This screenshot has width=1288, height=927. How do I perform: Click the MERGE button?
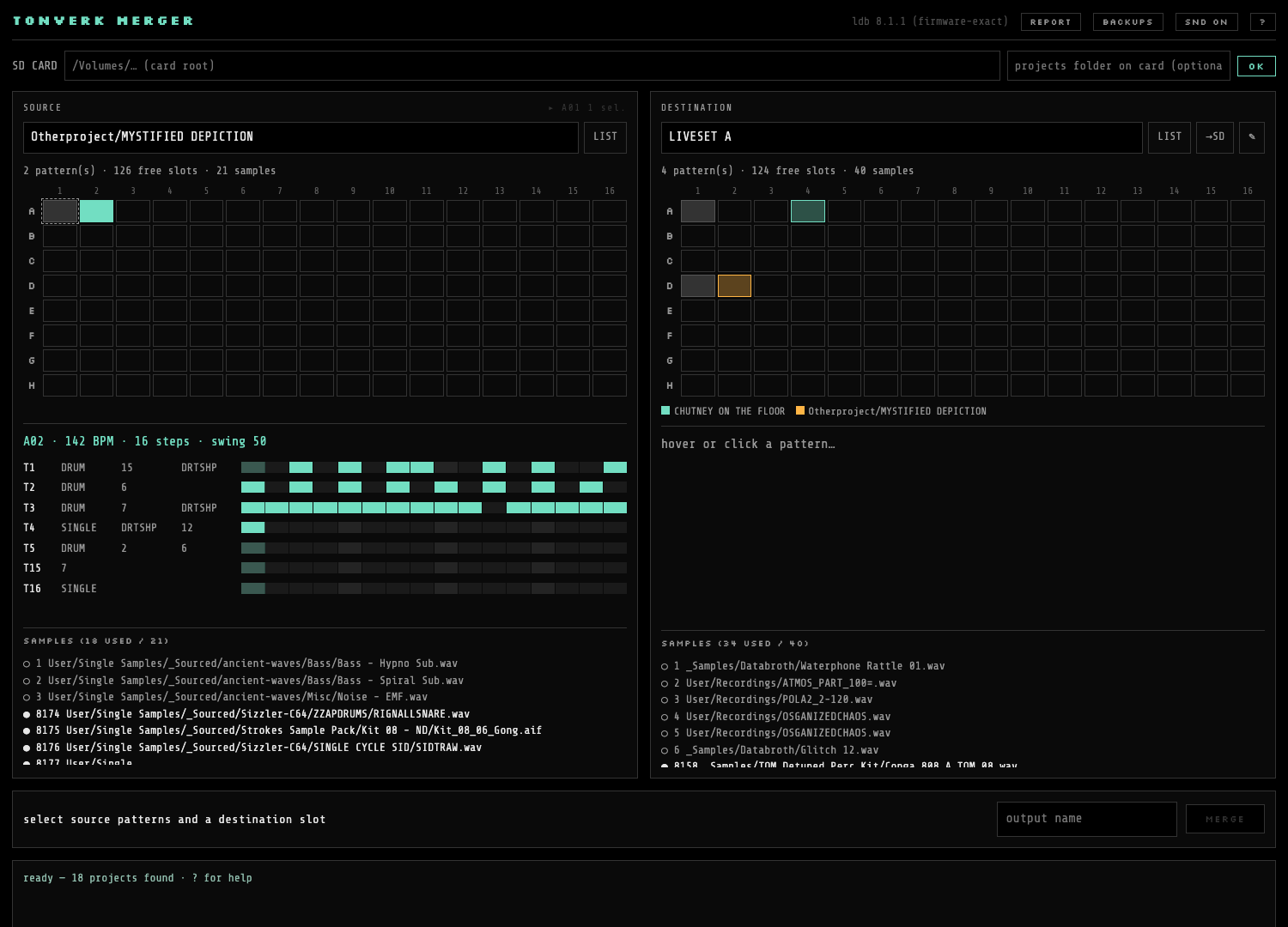1225,819
